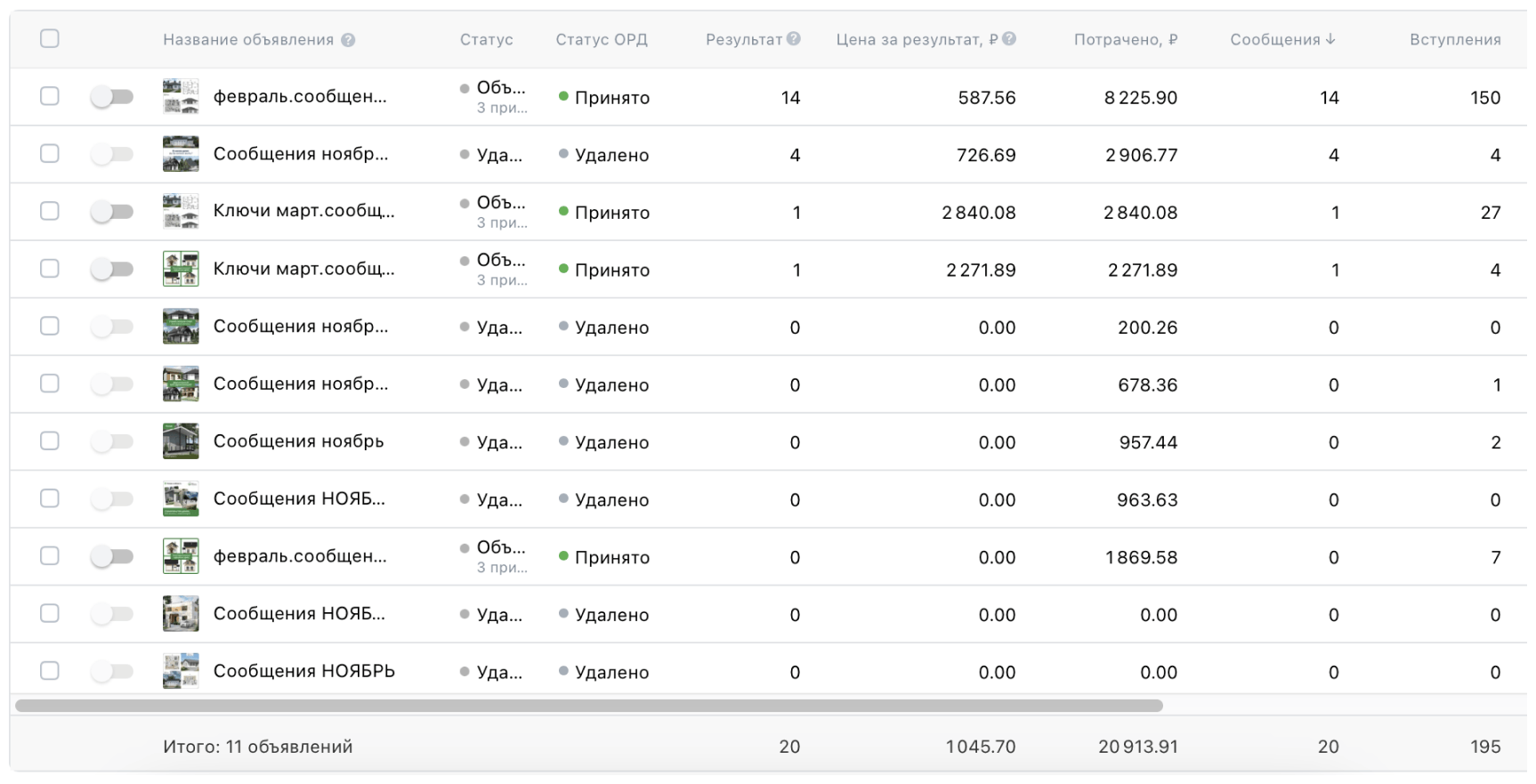This screenshot has height=784, width=1536.
Task: Open thumbnail of Сообщения НОЯБРЬ last row
Action: 181,671
